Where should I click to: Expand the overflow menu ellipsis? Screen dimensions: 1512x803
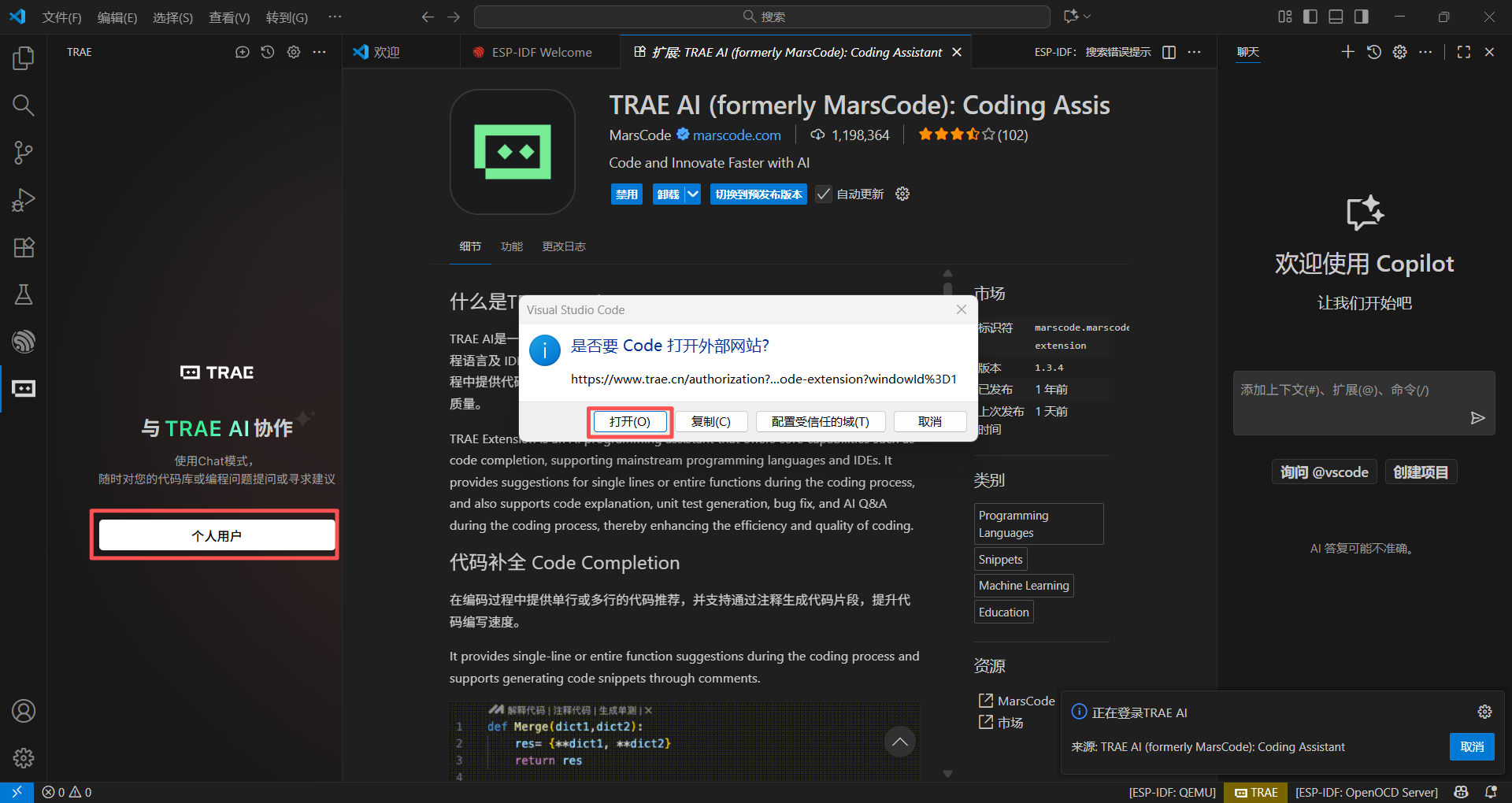335,17
